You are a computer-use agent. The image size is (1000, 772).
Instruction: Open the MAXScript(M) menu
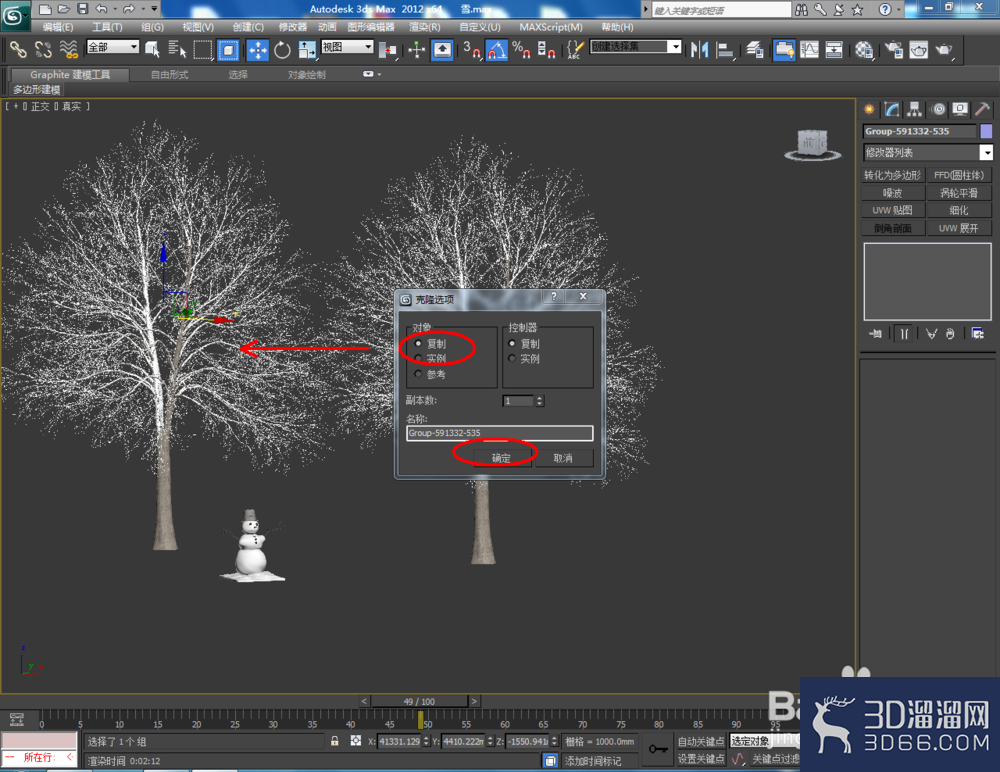(x=550, y=27)
